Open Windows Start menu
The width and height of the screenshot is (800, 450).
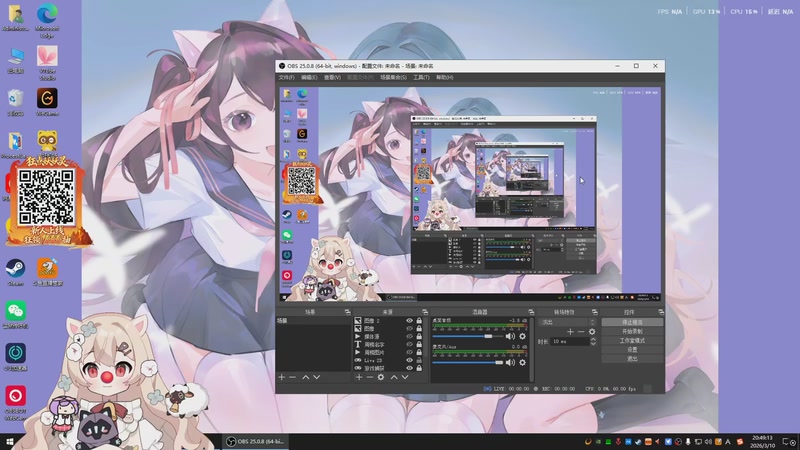coord(9,441)
